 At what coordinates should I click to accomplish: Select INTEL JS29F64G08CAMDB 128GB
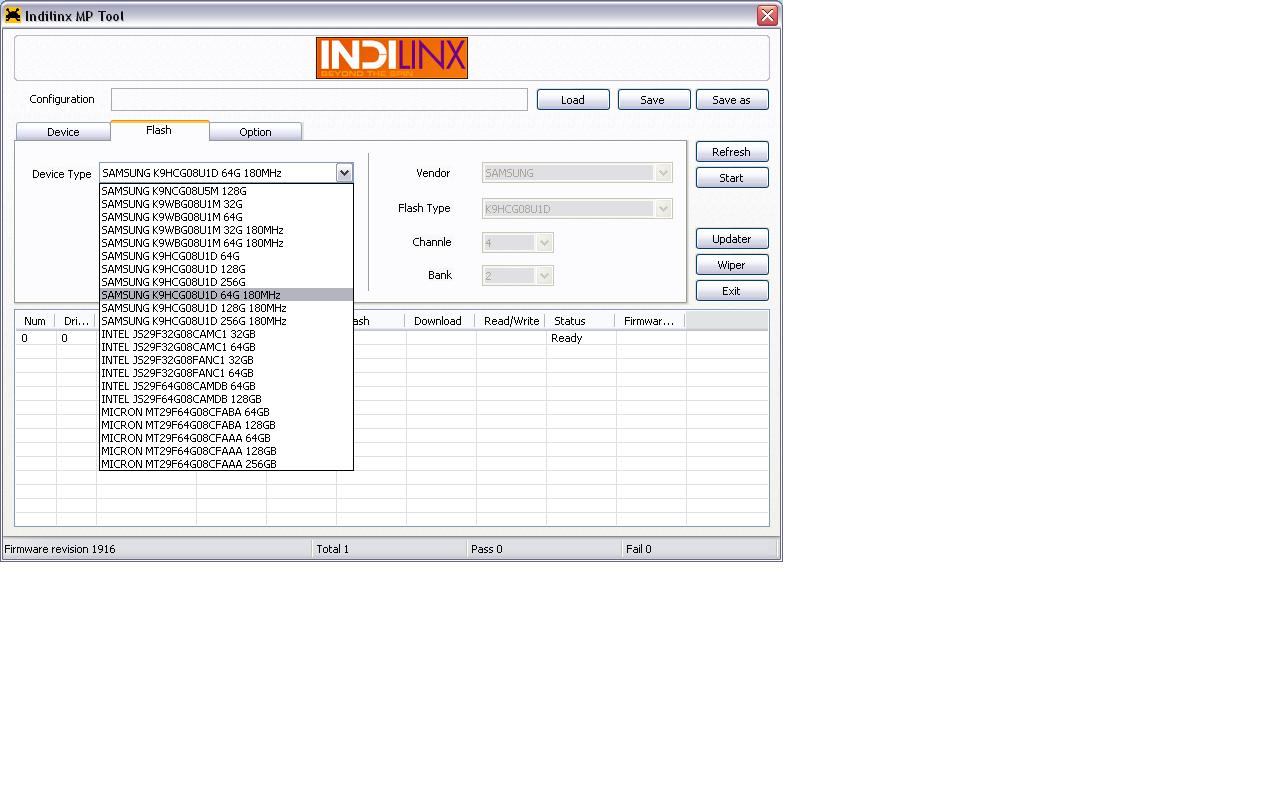pos(226,399)
